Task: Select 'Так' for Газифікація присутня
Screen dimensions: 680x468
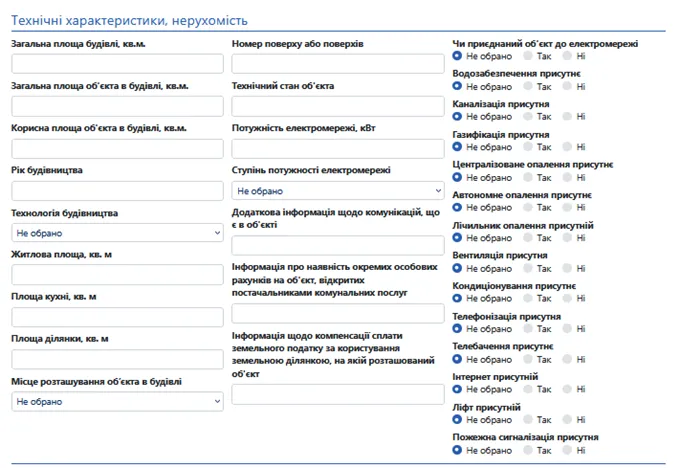Action: [527, 147]
